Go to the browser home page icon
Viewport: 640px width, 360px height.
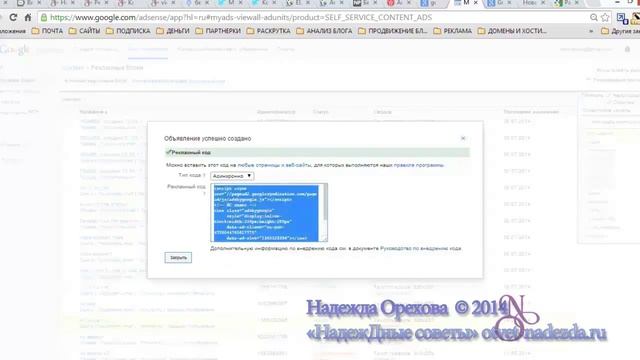coord(28,18)
